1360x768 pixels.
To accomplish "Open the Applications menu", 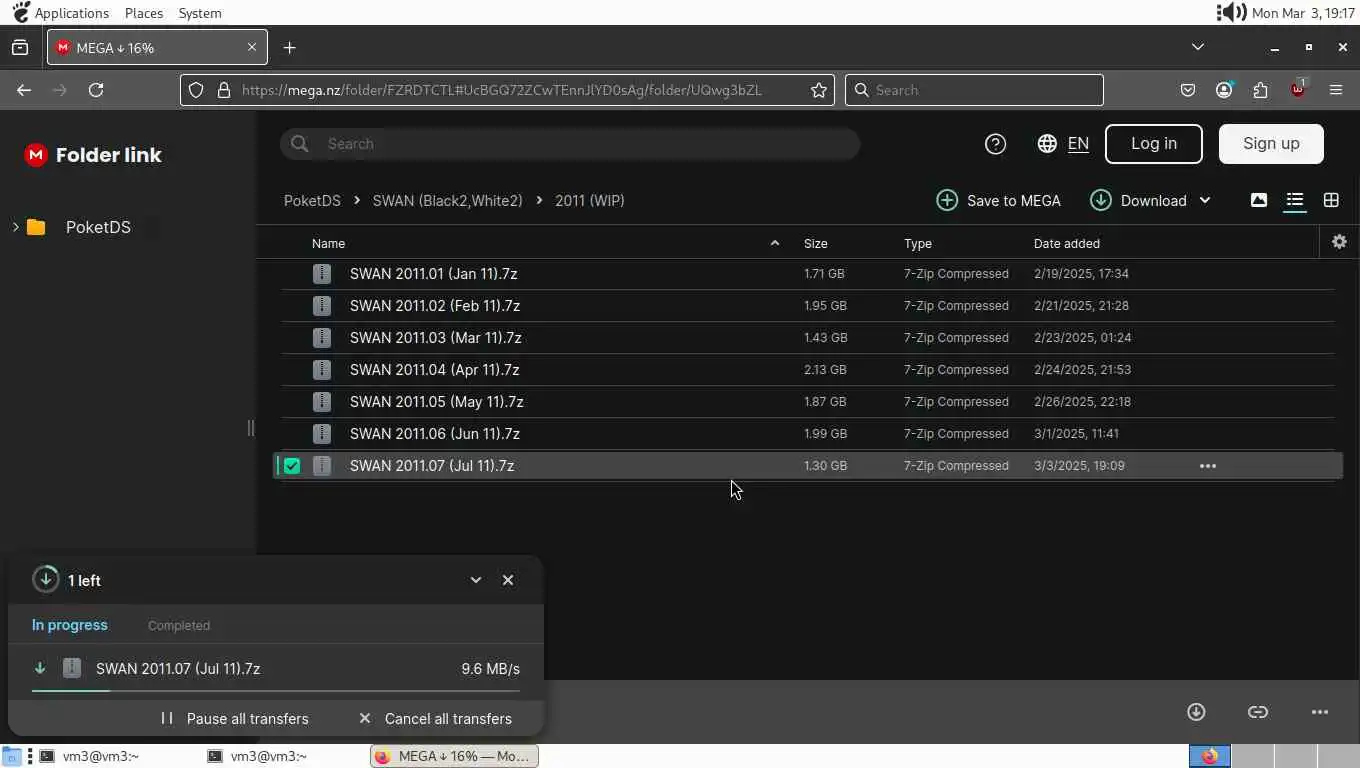I will (x=72, y=13).
